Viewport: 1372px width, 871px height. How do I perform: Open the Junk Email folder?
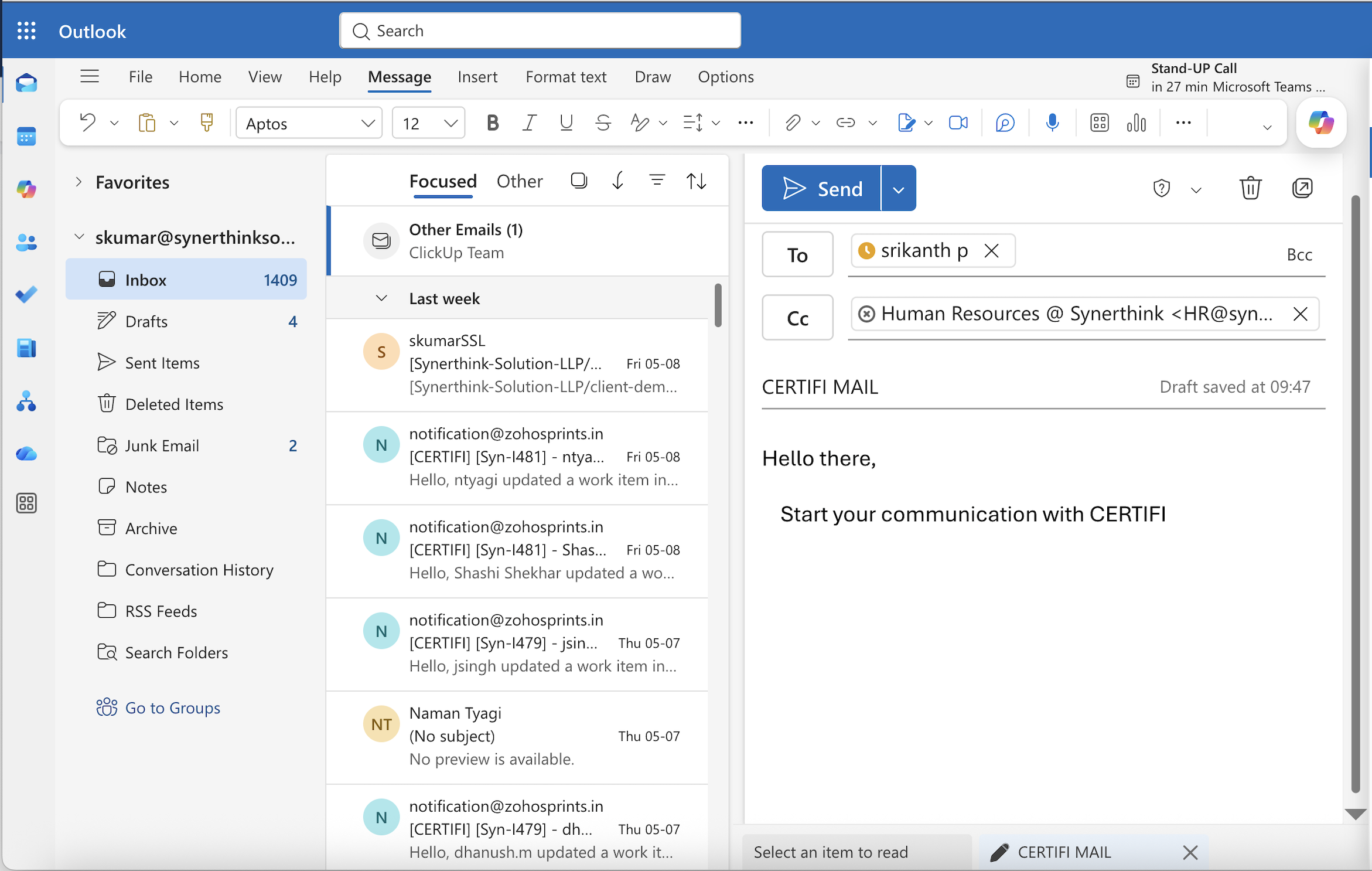pyautogui.click(x=186, y=445)
